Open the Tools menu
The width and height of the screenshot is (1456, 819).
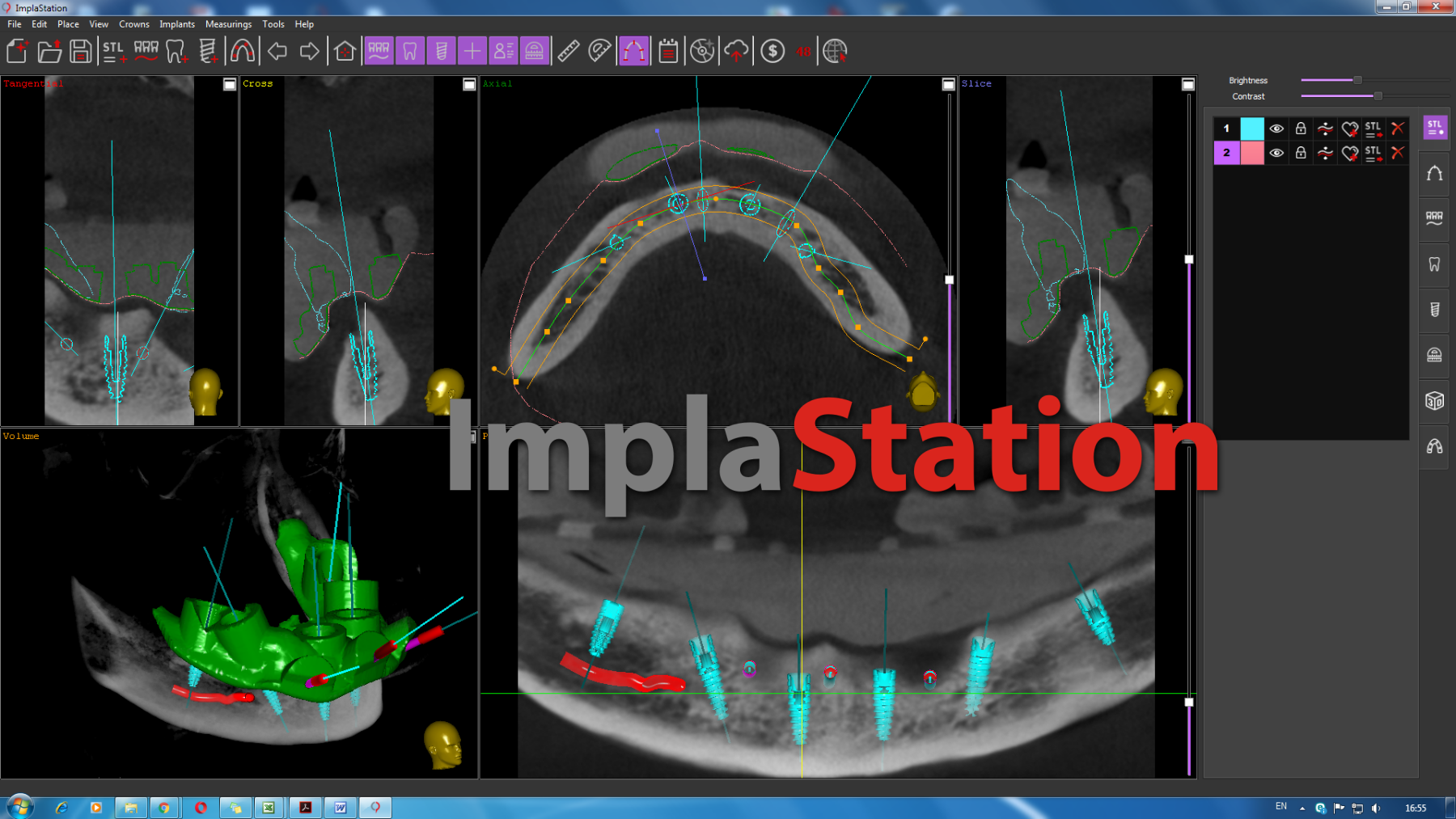273,24
